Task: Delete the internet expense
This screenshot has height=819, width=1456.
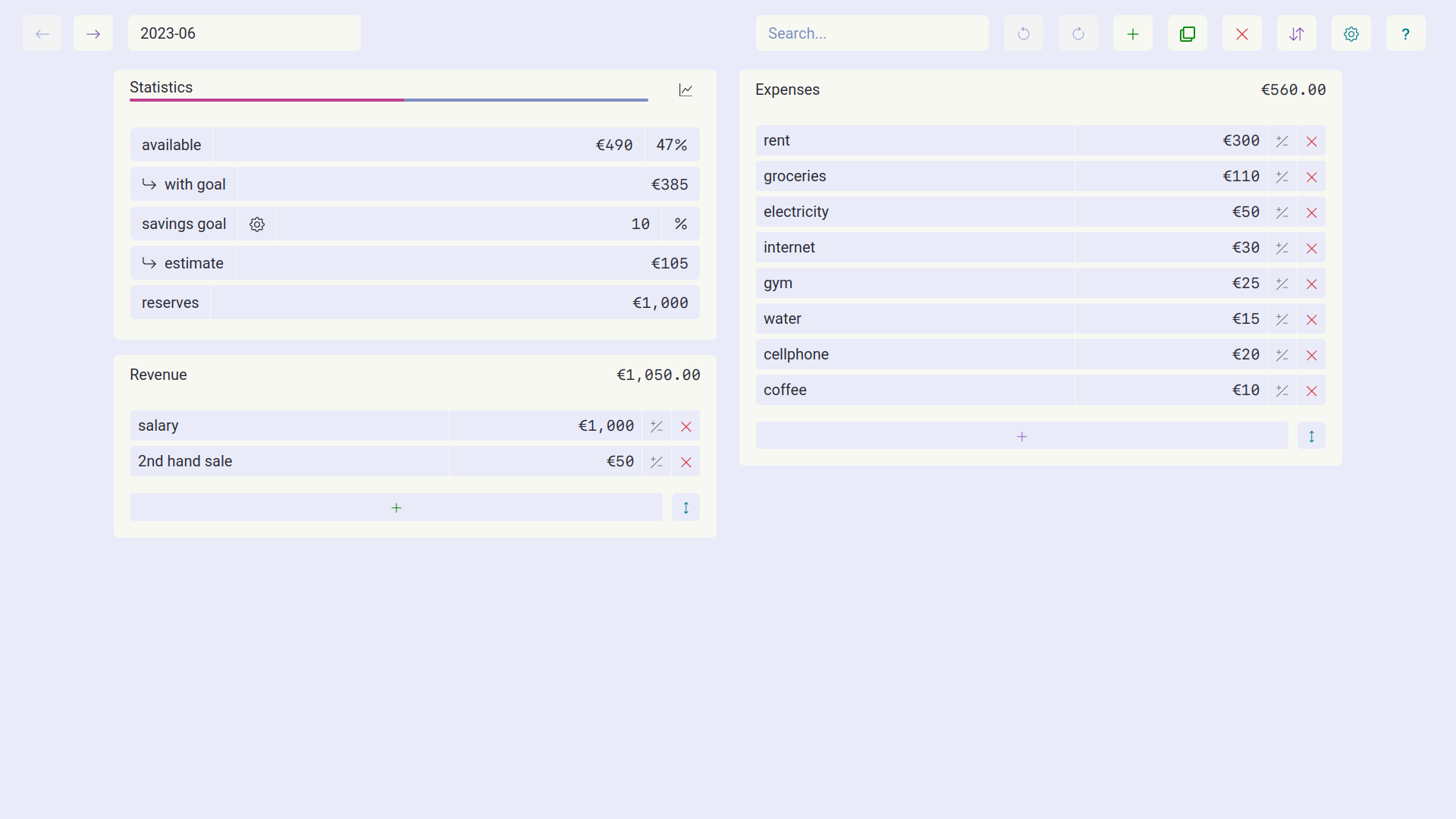Action: click(x=1312, y=248)
